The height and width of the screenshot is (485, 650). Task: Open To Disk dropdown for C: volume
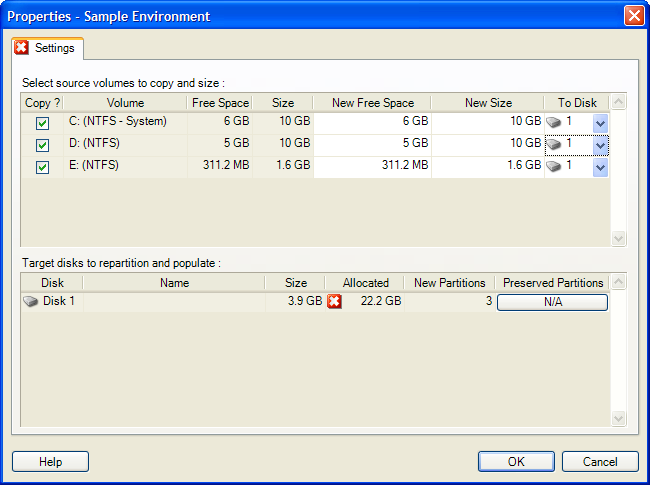pos(600,122)
